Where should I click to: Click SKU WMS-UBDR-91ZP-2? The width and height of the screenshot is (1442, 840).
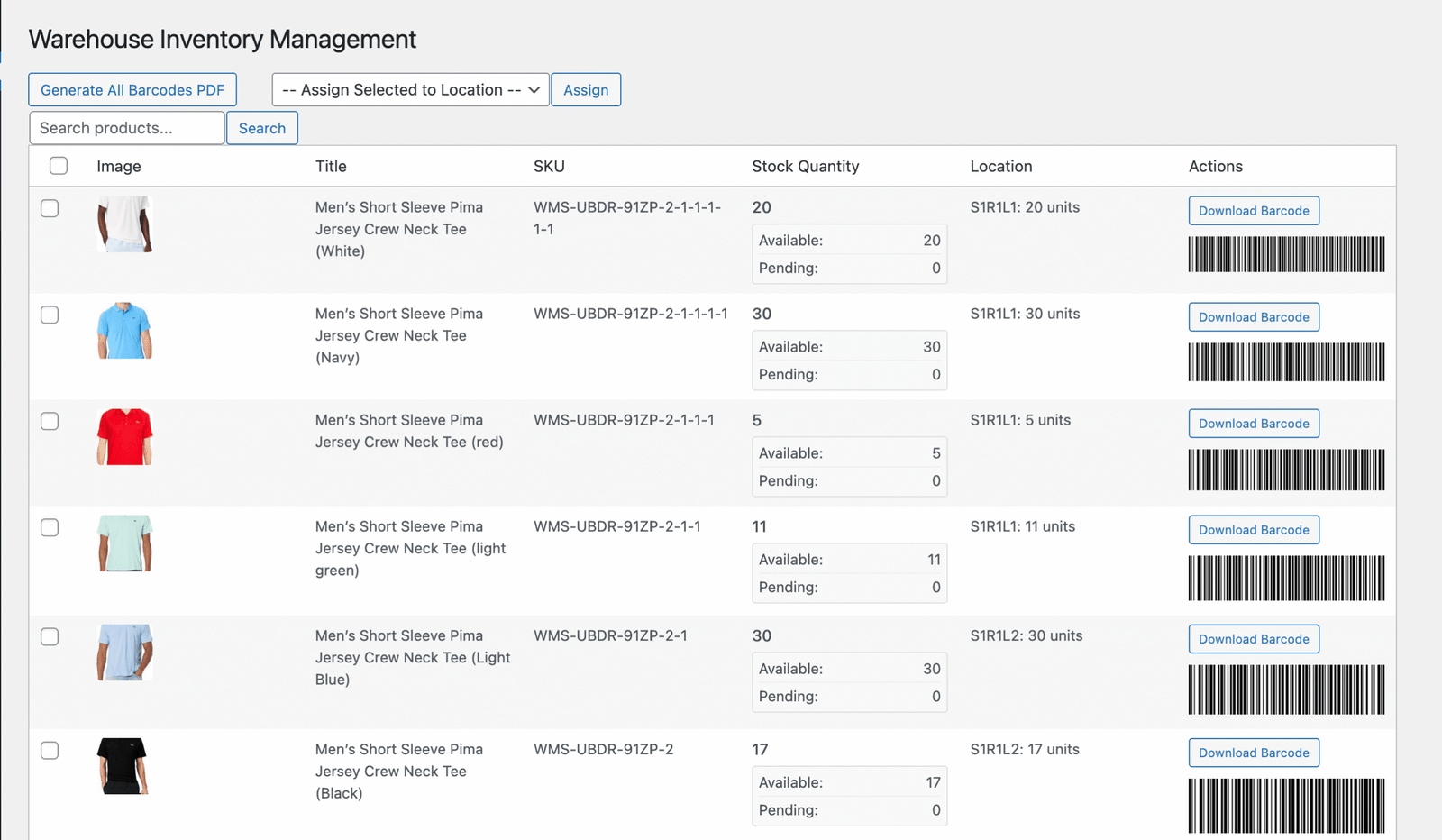click(604, 749)
